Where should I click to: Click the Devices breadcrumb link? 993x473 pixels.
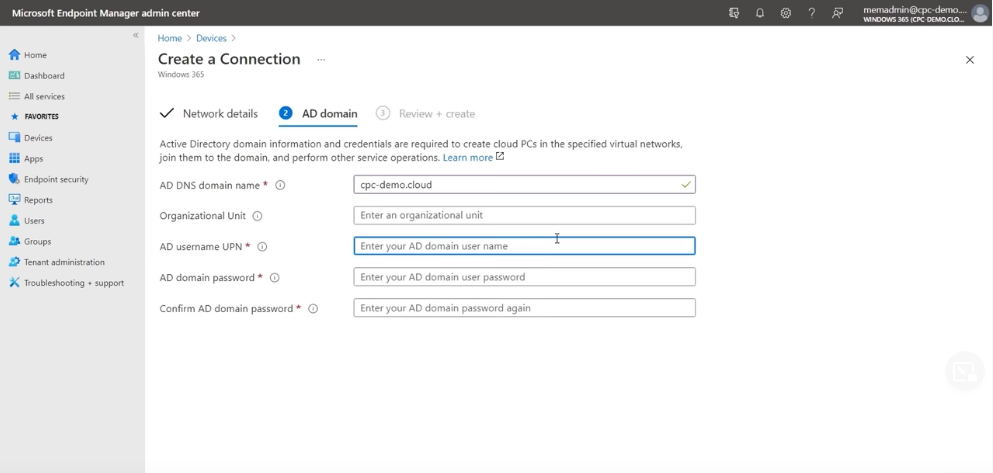[x=211, y=38]
